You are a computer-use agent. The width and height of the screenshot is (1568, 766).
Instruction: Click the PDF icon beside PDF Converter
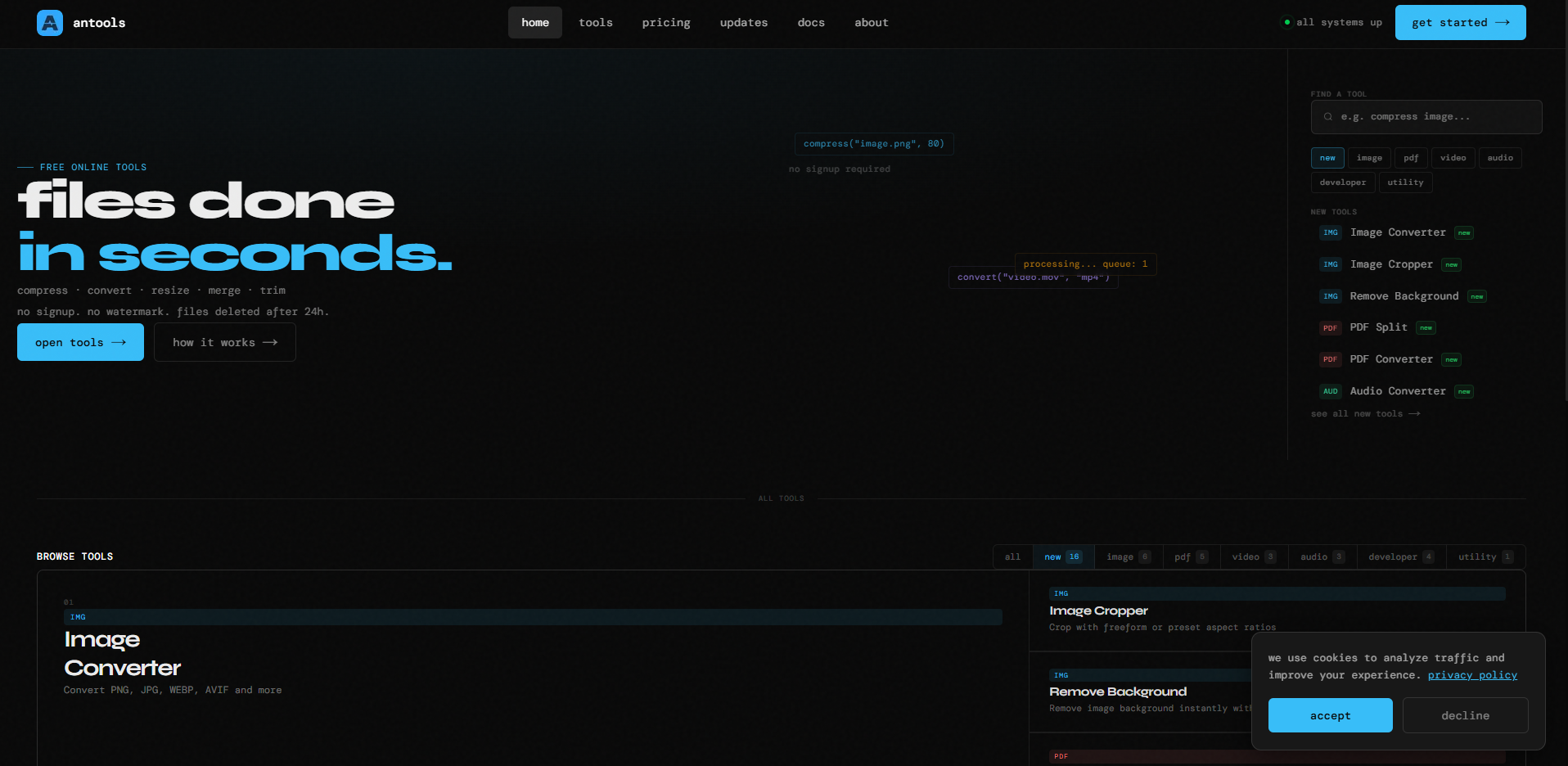[x=1330, y=359]
